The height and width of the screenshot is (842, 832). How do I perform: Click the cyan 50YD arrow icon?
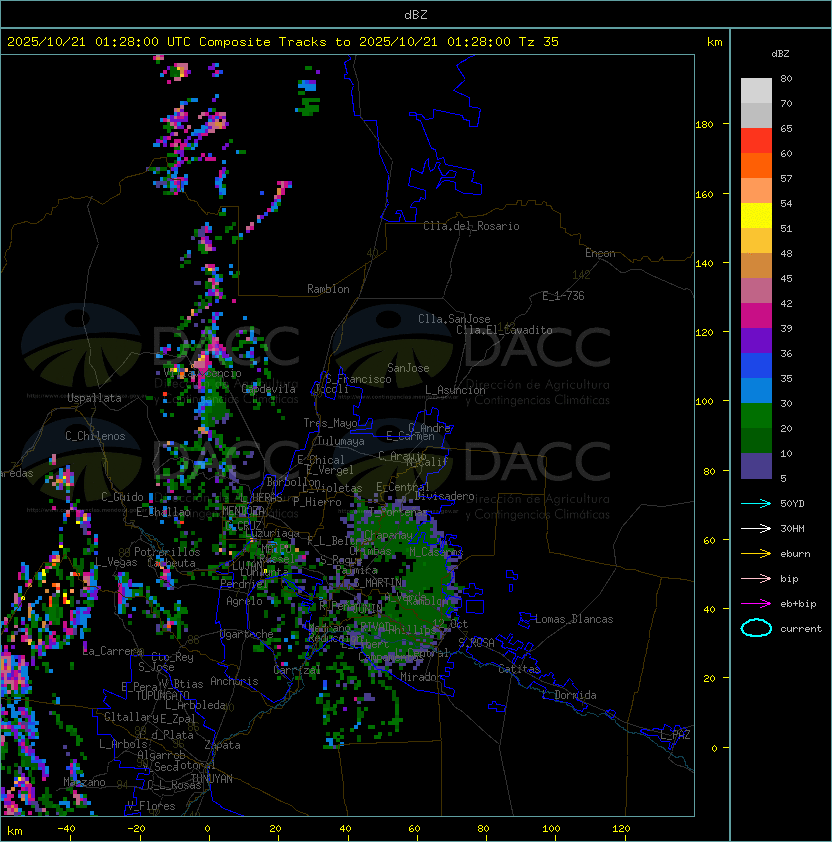pyautogui.click(x=756, y=504)
